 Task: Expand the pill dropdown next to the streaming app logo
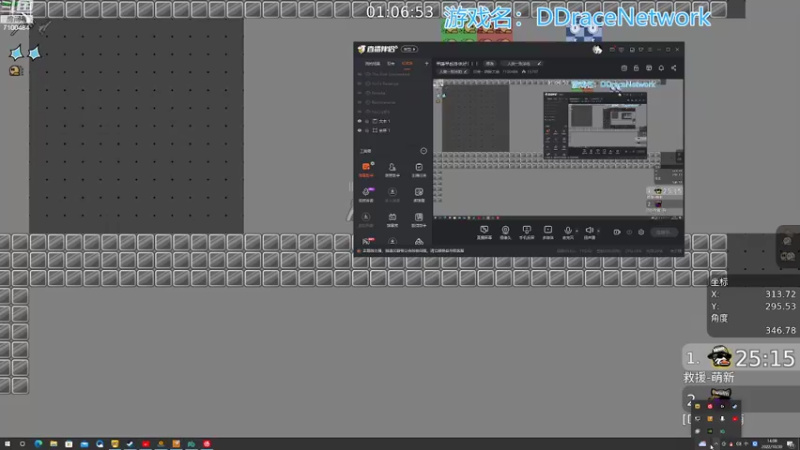pyautogui.click(x=409, y=49)
